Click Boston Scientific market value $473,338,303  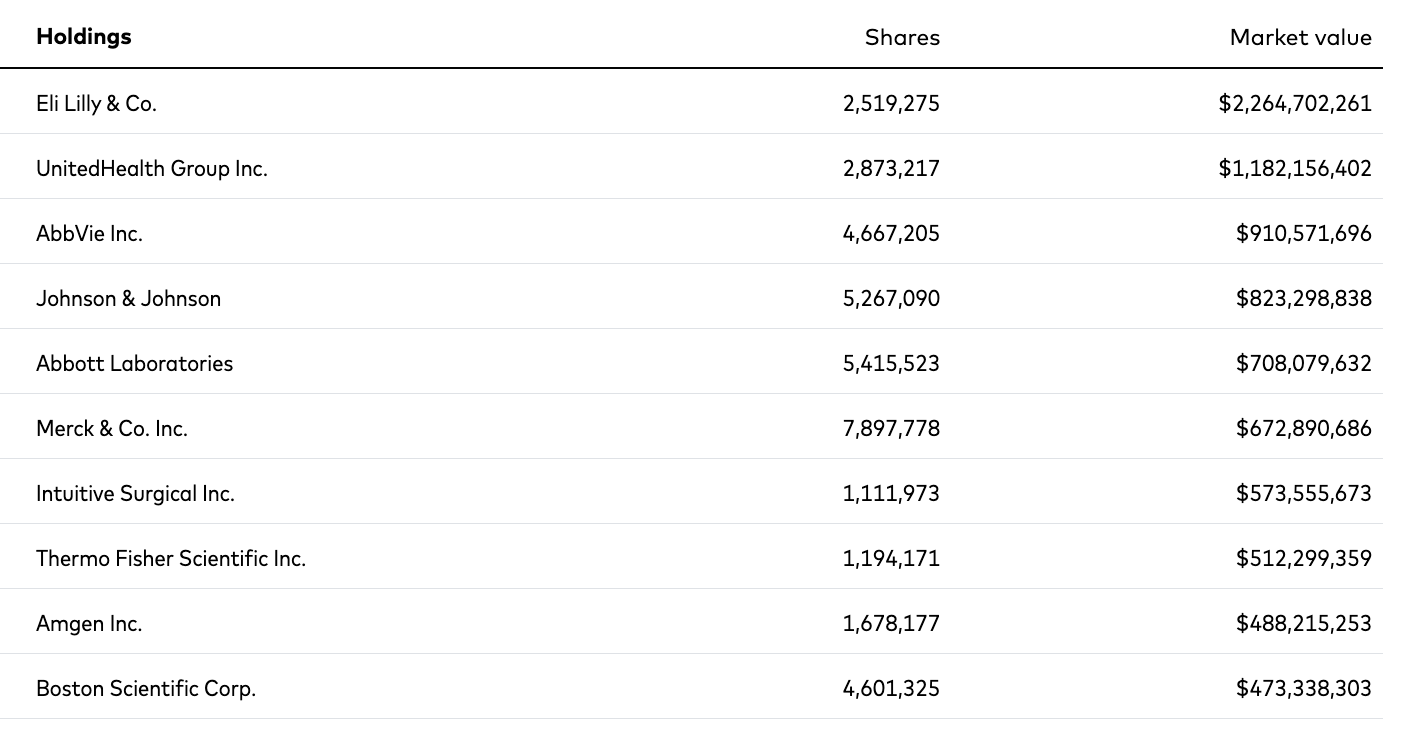coord(1303,688)
